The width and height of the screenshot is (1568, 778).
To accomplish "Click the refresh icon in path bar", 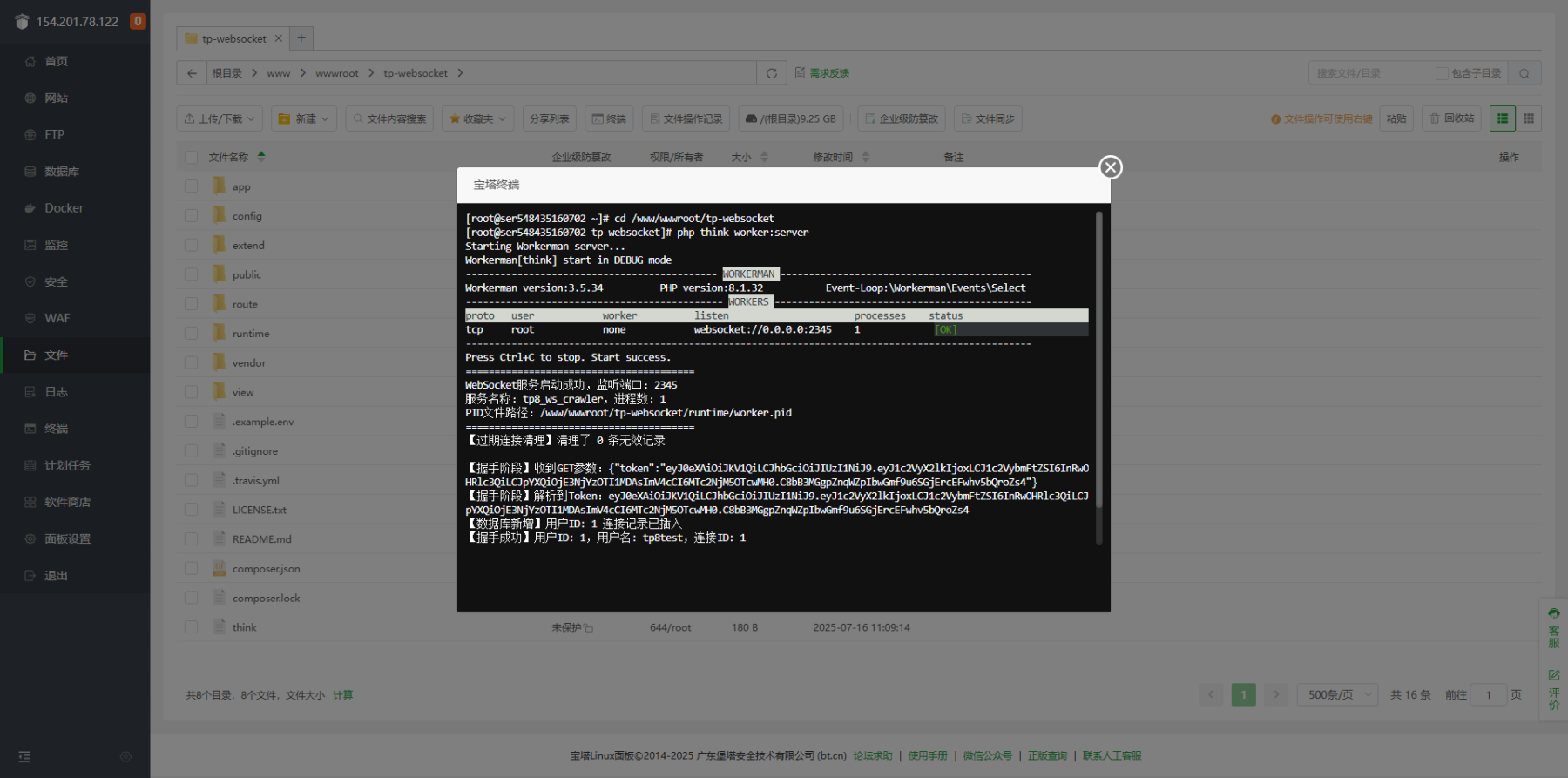I will click(x=771, y=73).
